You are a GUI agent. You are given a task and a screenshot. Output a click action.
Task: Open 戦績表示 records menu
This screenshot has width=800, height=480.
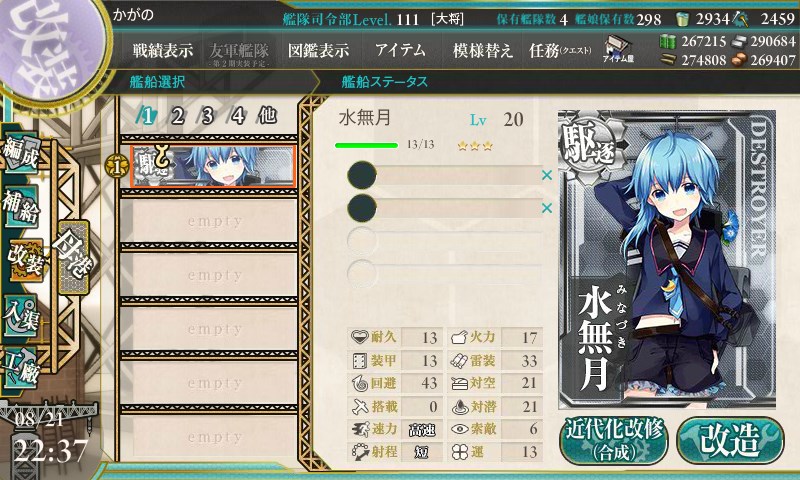coord(163,50)
